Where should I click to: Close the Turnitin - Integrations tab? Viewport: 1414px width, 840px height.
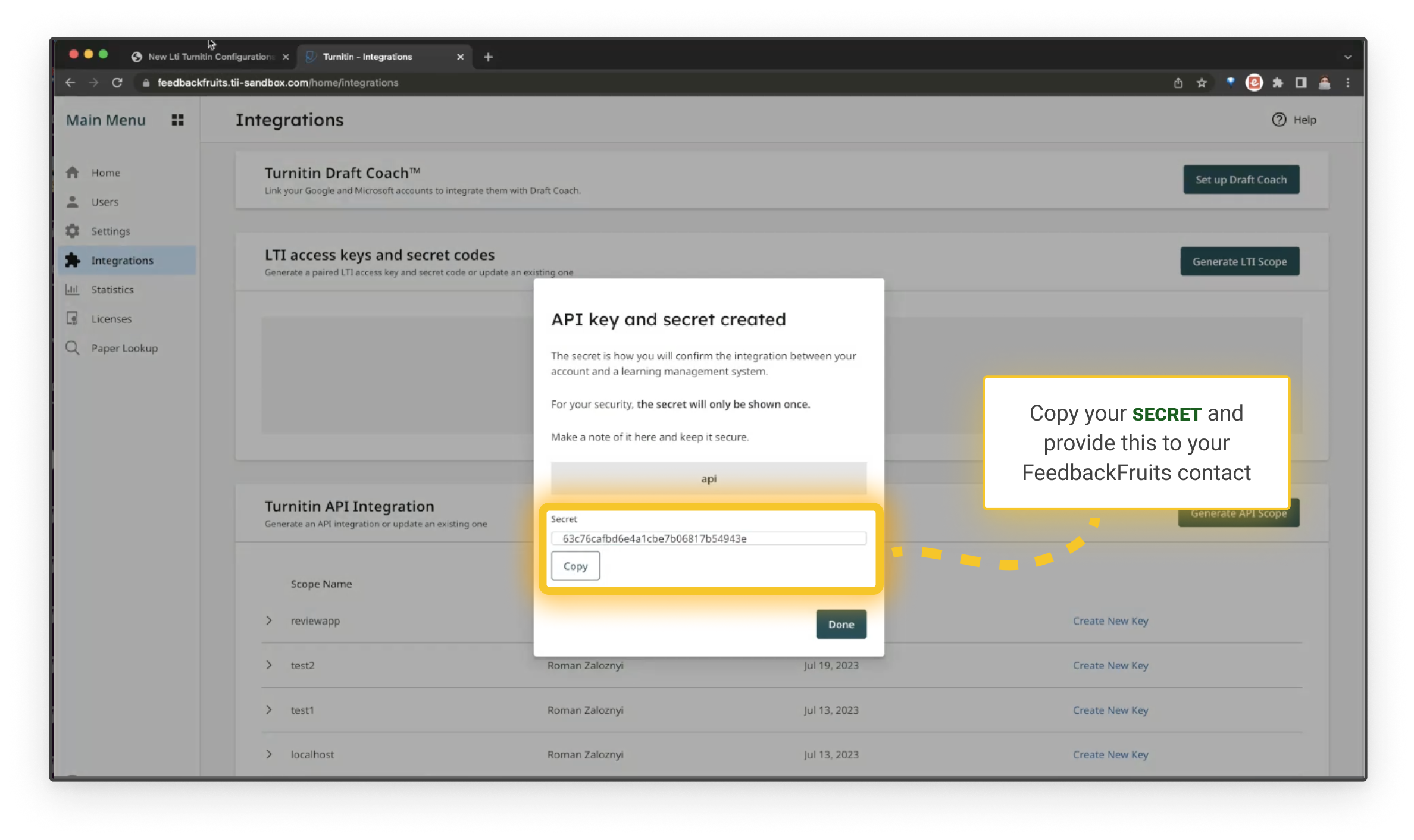(x=460, y=57)
